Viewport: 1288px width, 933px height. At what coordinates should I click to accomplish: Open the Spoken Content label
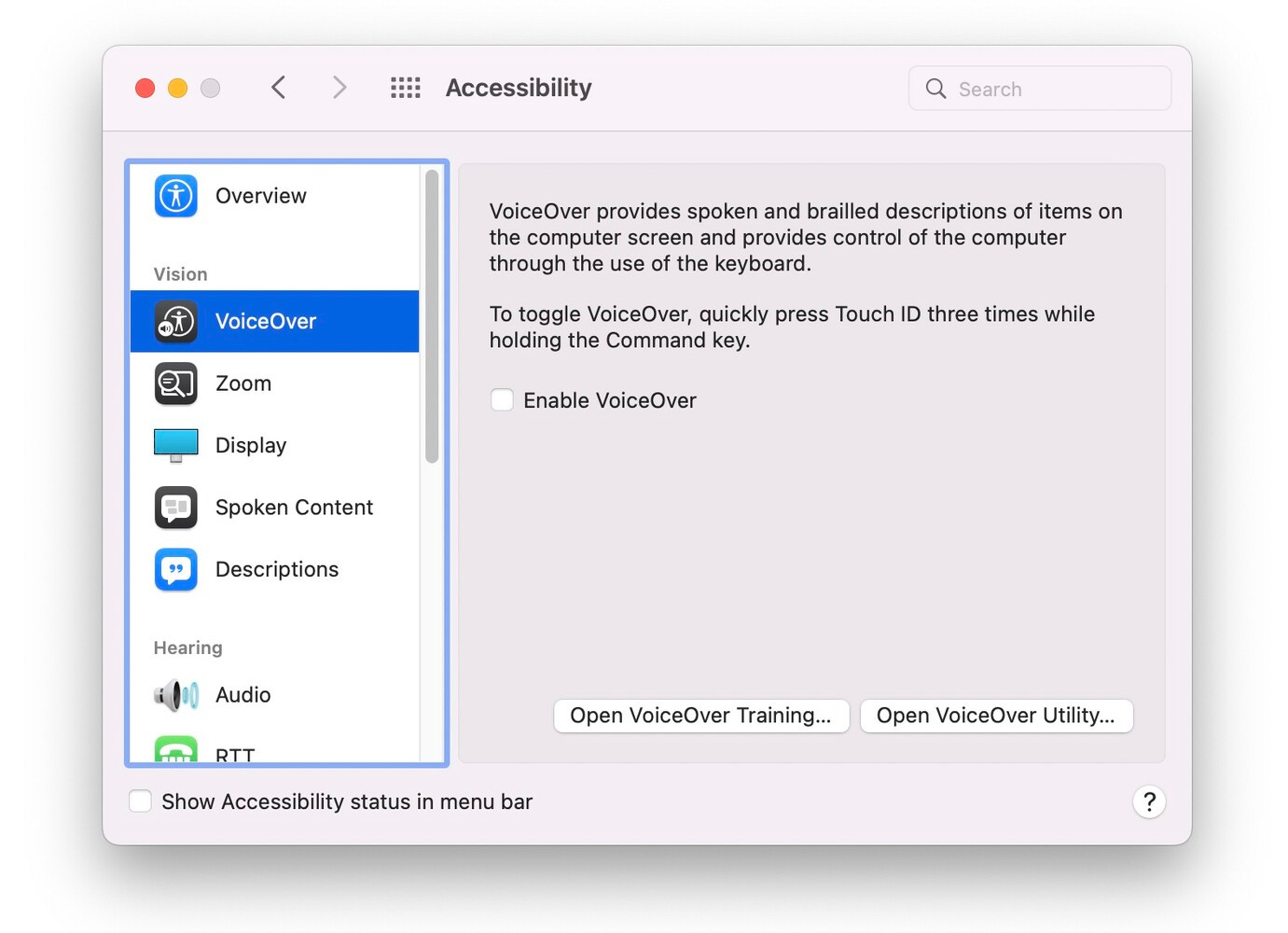click(x=294, y=508)
